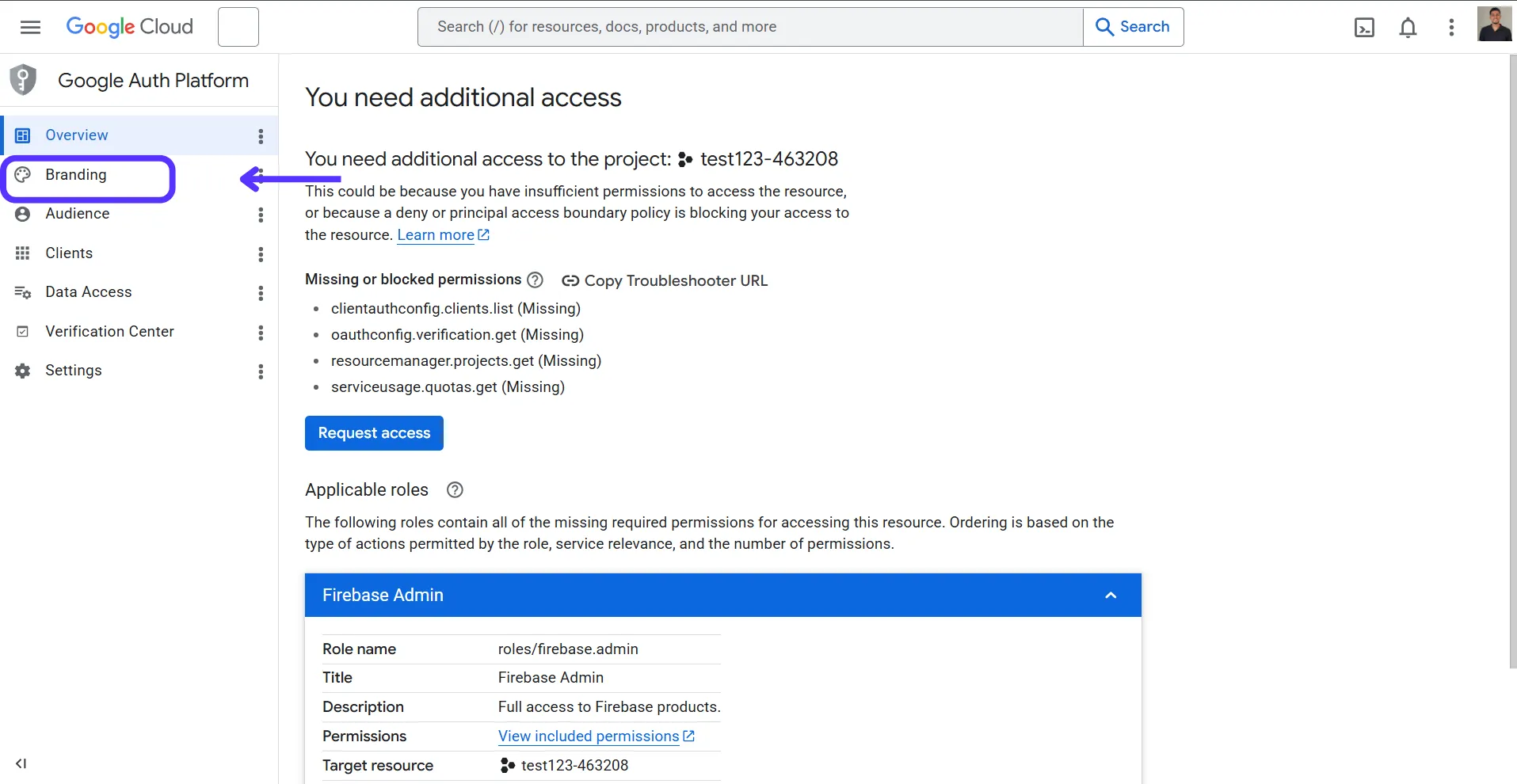Image resolution: width=1517 pixels, height=784 pixels.
Task: Focus the resources search field
Action: (x=750, y=27)
